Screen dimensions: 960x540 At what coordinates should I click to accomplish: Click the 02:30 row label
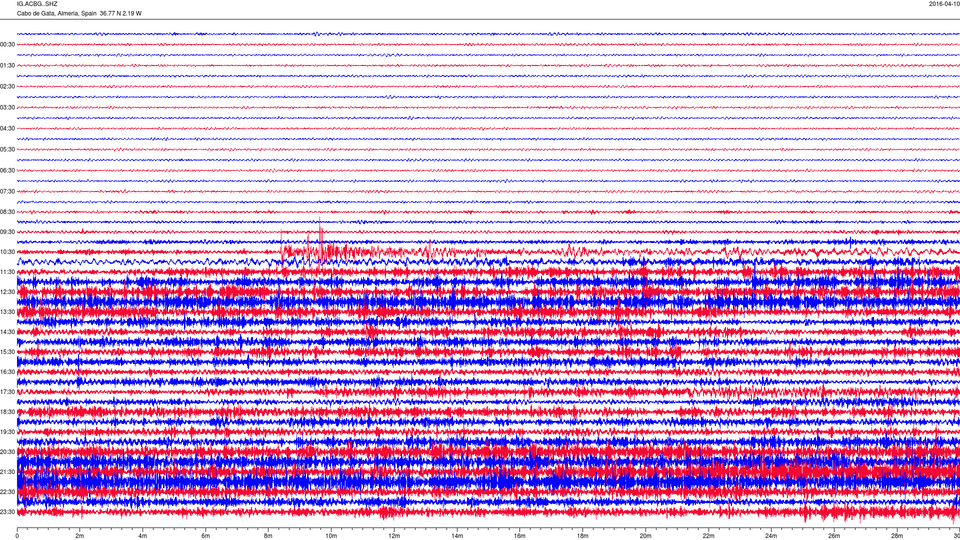(7, 86)
